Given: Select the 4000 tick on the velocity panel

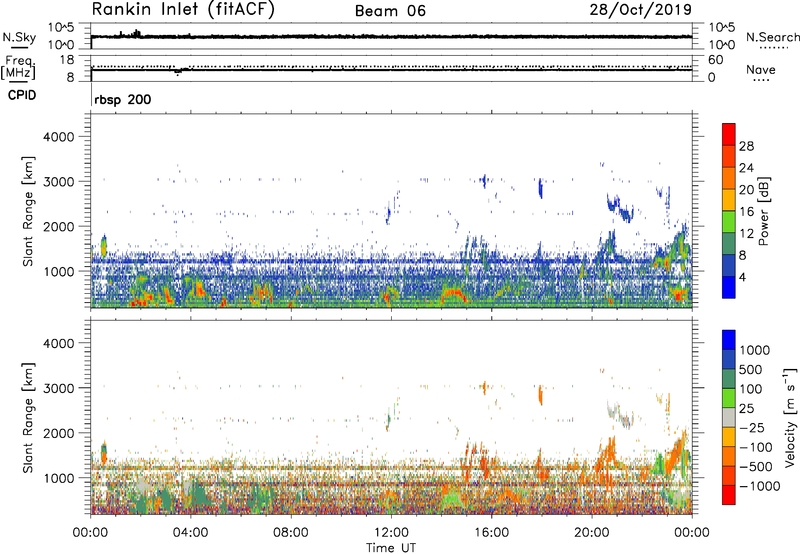Looking at the screenshot, I should [x=58, y=344].
